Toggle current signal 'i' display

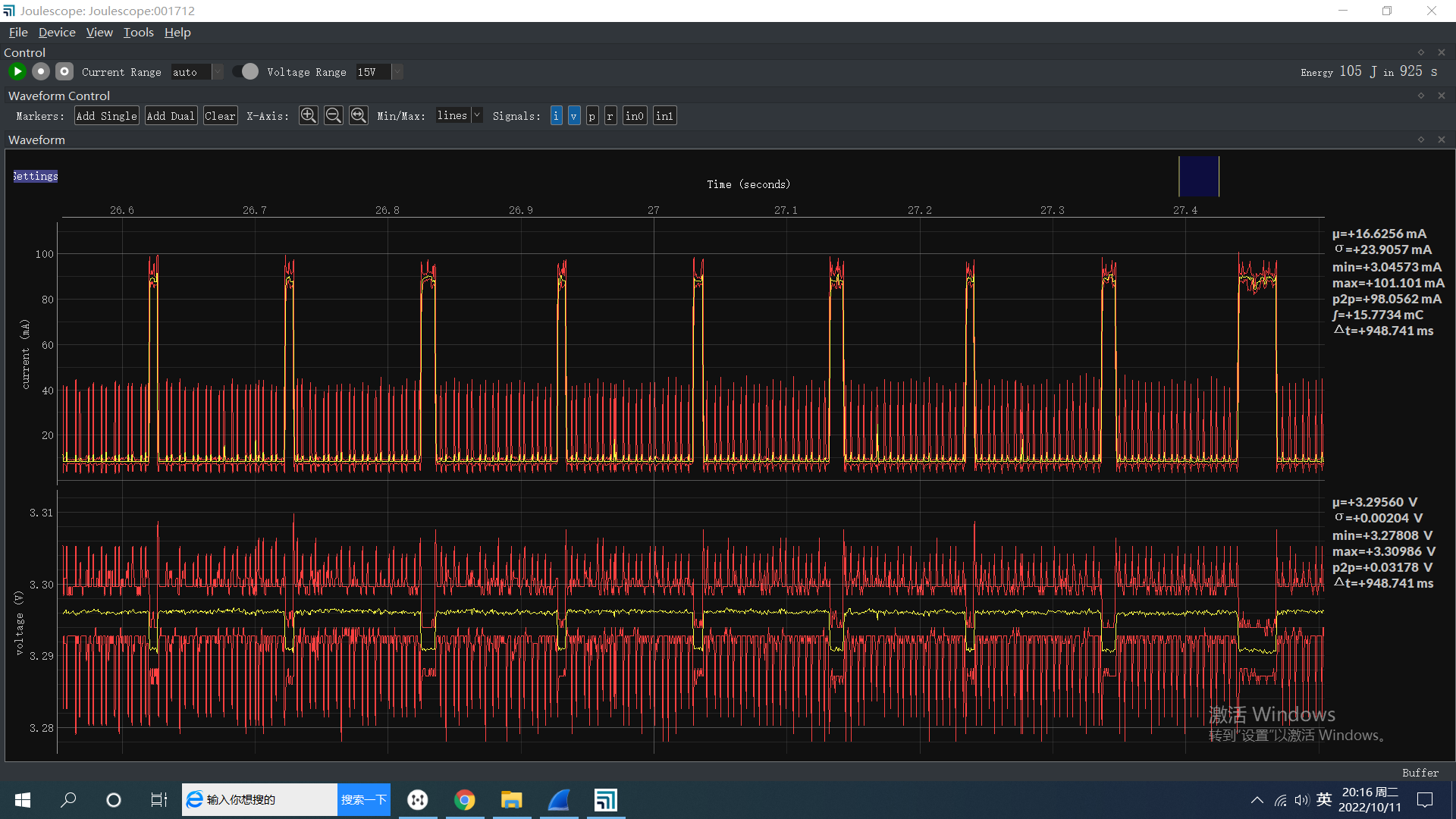(556, 116)
